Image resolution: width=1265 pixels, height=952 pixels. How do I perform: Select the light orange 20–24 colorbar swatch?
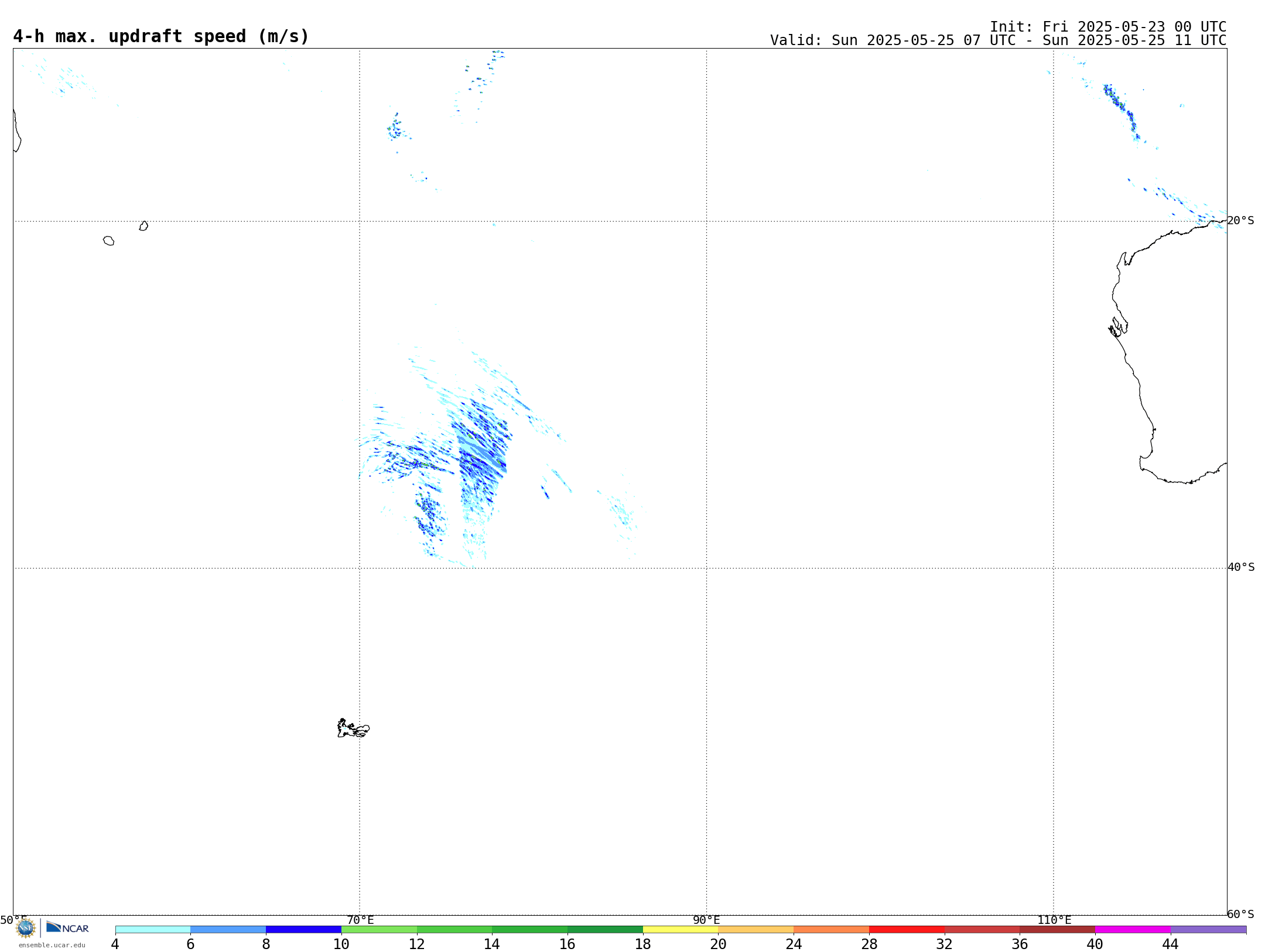[756, 929]
